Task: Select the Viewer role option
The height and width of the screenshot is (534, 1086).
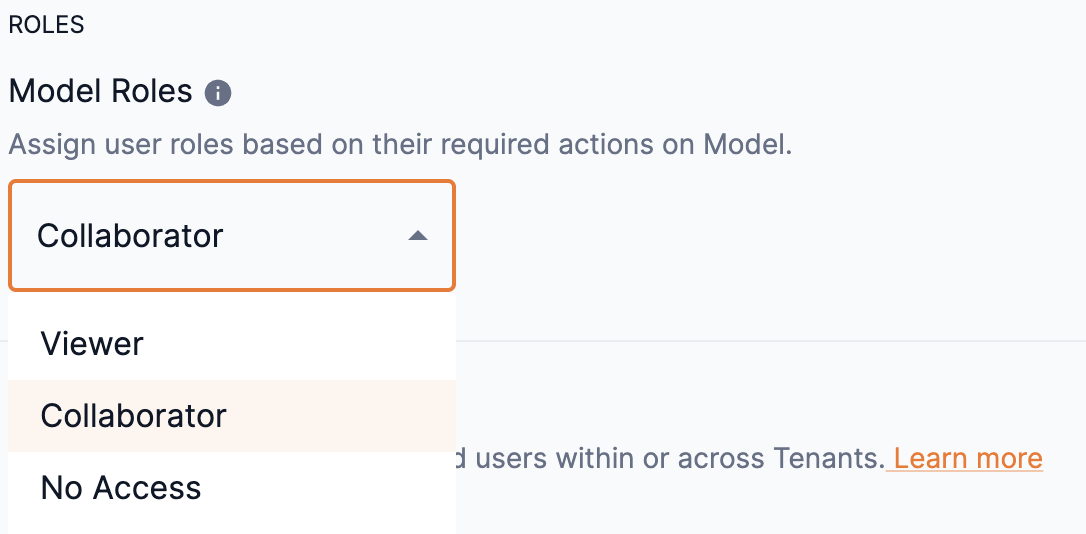Action: point(92,344)
